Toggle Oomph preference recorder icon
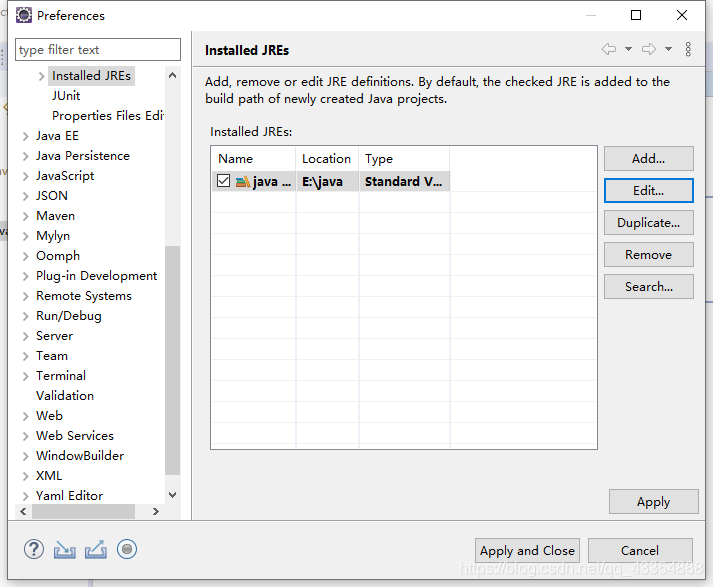The height and width of the screenshot is (587, 713). (127, 549)
